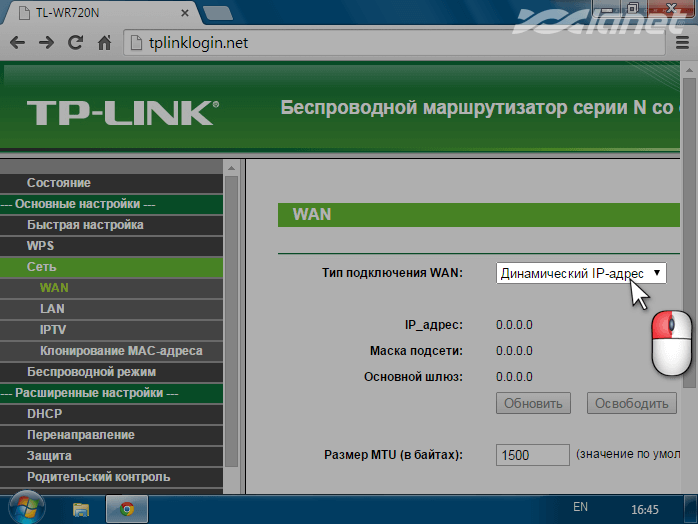This screenshot has width=698, height=524.
Task: Open the Состояние menu item
Action: 111,183
